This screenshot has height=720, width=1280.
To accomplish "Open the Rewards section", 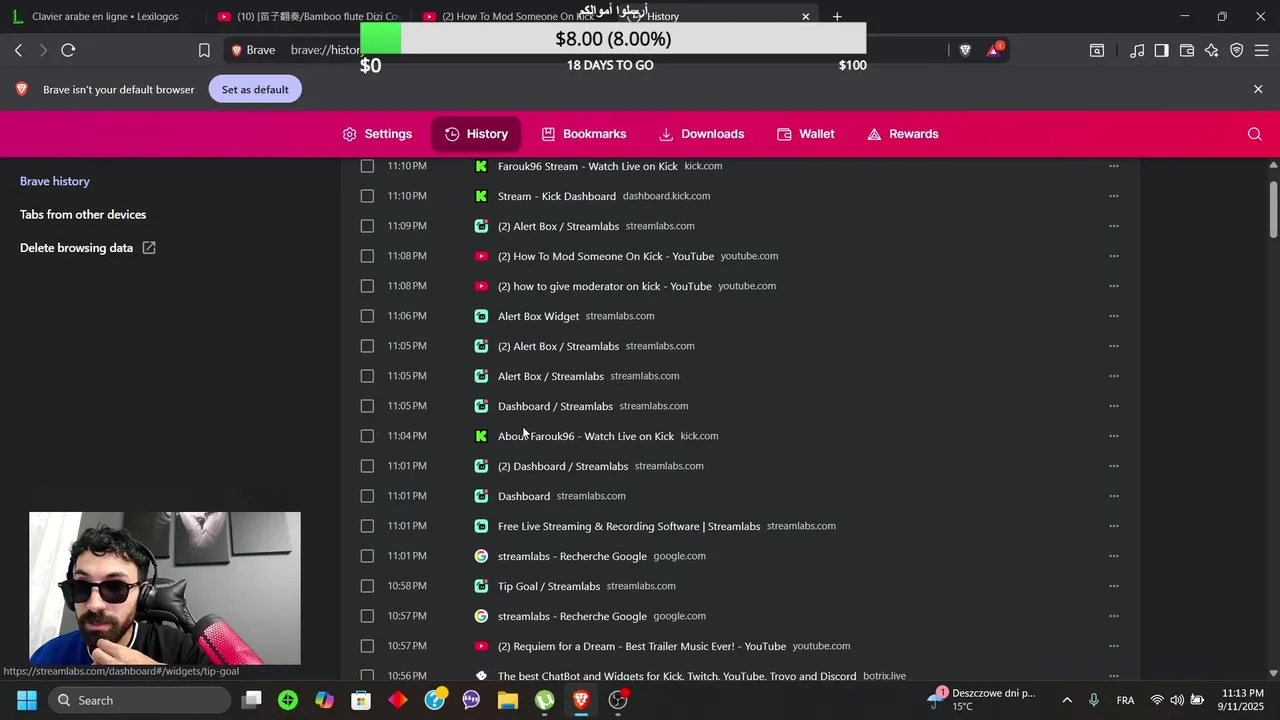I will click(902, 134).
